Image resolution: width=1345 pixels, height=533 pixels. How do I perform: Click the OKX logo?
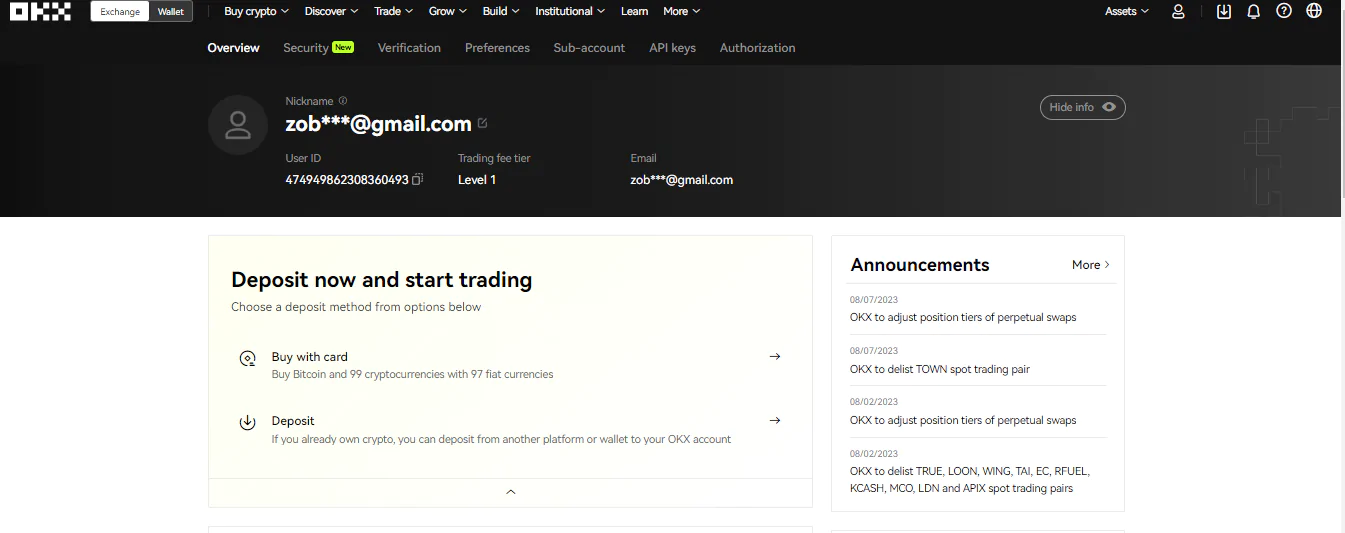click(40, 11)
